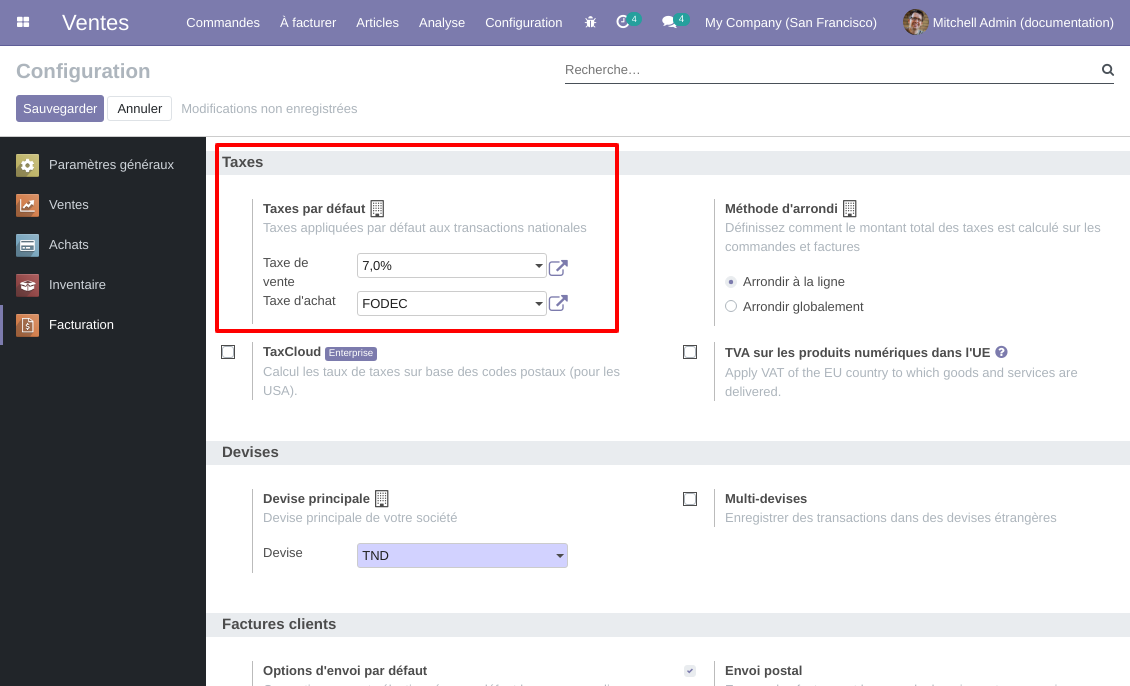Open external link for Taxe d'achat
This screenshot has width=1130, height=686.
point(559,303)
